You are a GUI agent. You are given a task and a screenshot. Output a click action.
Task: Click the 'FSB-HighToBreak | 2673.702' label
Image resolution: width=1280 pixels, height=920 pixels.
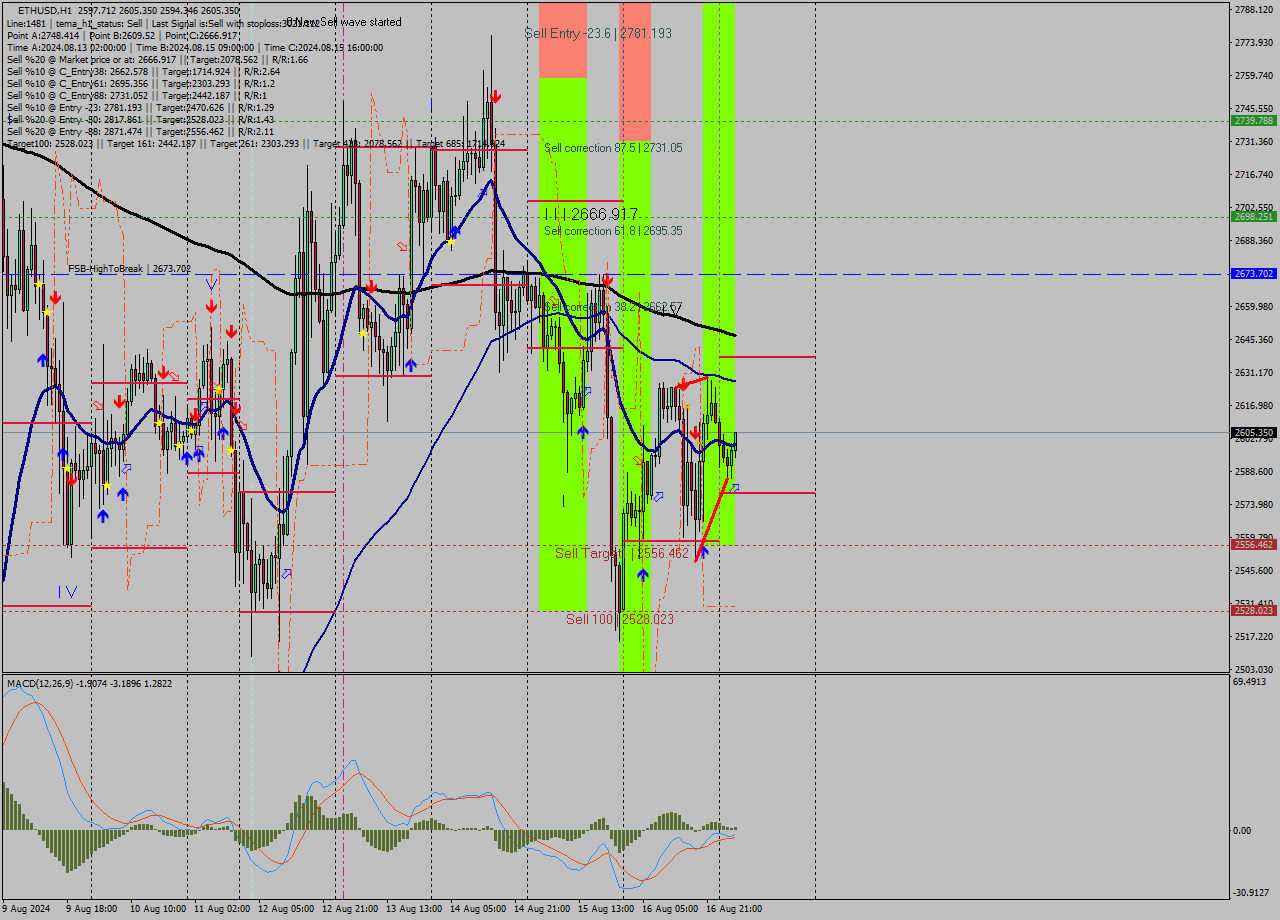[129, 268]
